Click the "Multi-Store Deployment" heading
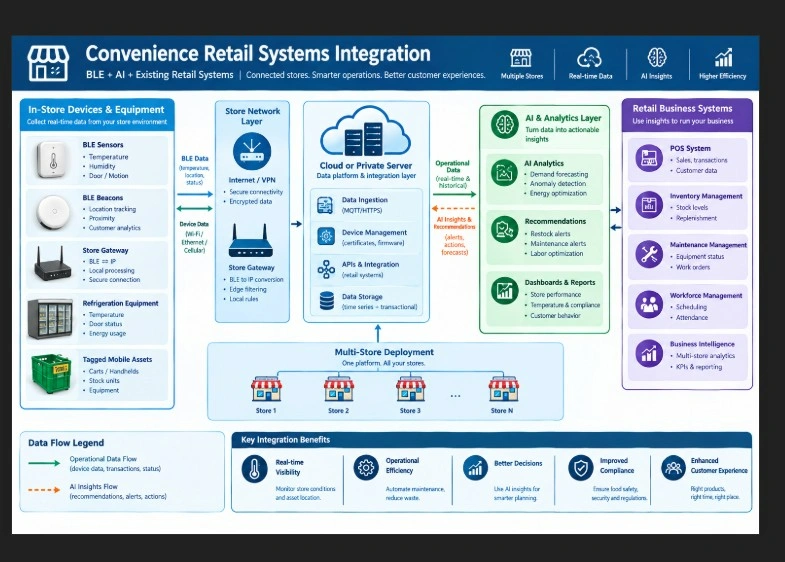Screen dimensions: 785x562 [384, 352]
